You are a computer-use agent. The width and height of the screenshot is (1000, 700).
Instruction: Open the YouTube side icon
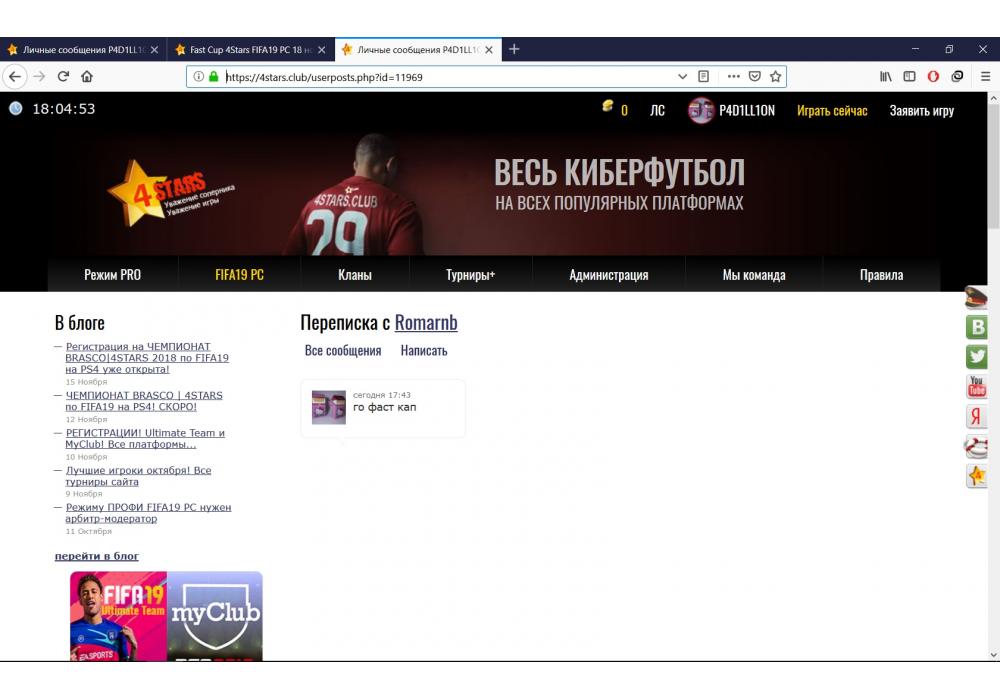976,386
